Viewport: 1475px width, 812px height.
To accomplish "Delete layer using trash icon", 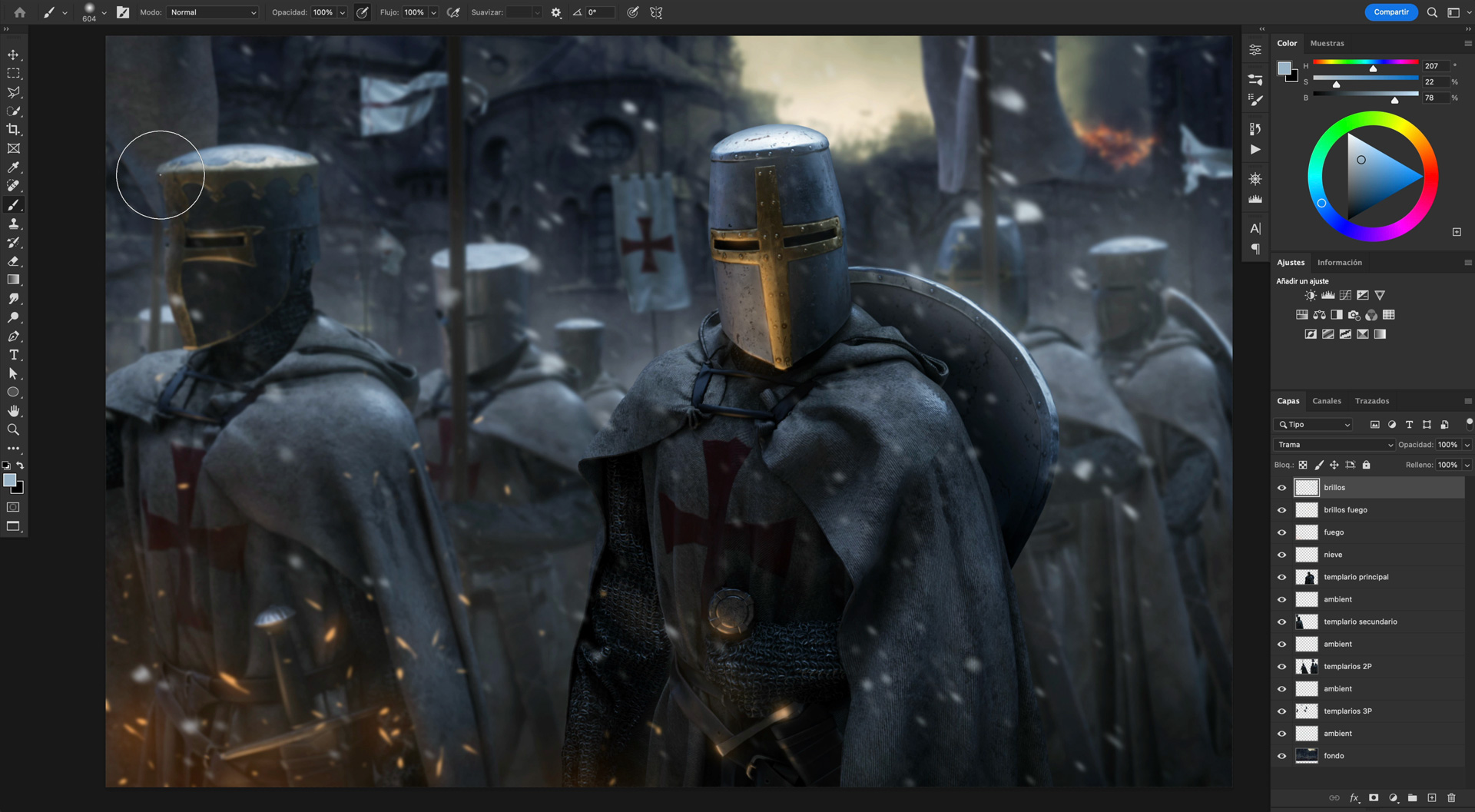I will 1451,798.
